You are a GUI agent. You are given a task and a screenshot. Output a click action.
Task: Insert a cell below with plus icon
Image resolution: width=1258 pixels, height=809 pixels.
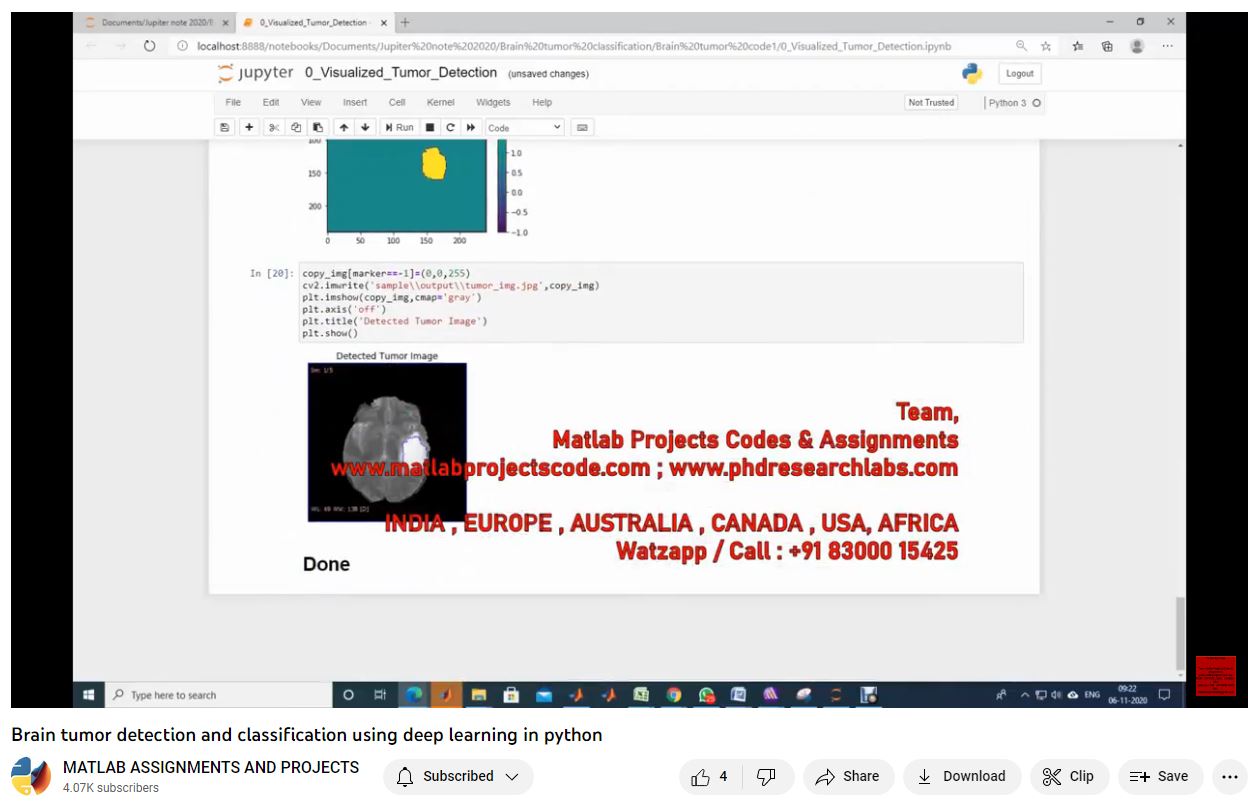tap(249, 128)
